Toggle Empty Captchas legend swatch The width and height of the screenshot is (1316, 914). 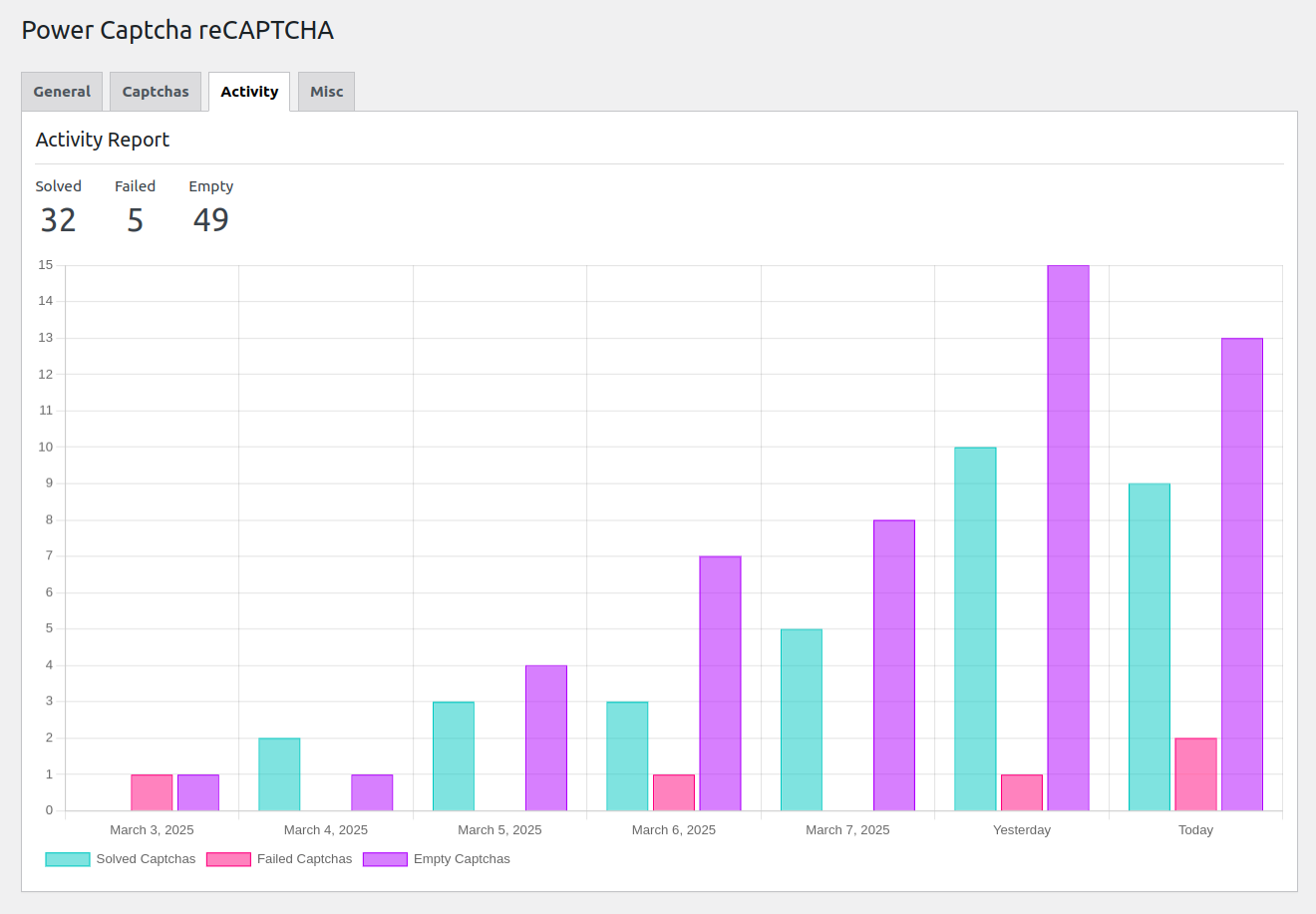coord(385,859)
